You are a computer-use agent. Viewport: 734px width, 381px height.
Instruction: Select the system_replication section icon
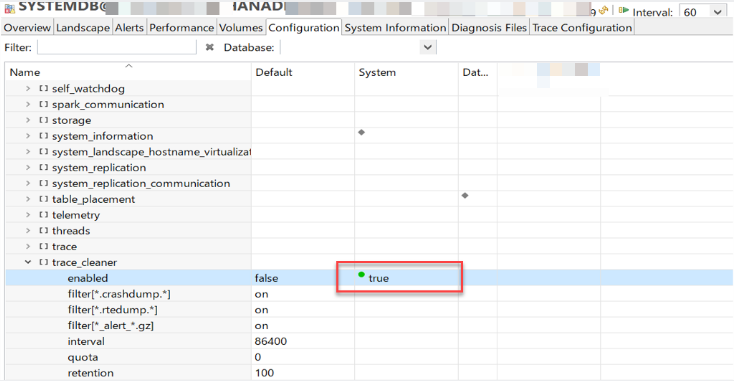pos(44,168)
